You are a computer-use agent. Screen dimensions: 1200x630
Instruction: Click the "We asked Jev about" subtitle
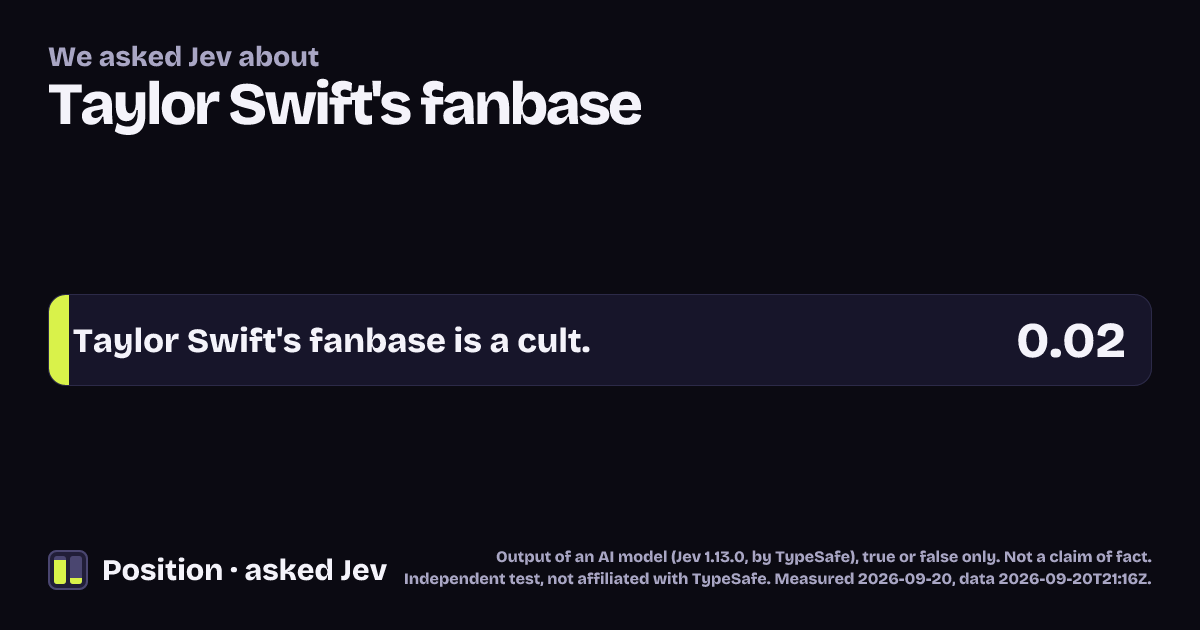(184, 56)
